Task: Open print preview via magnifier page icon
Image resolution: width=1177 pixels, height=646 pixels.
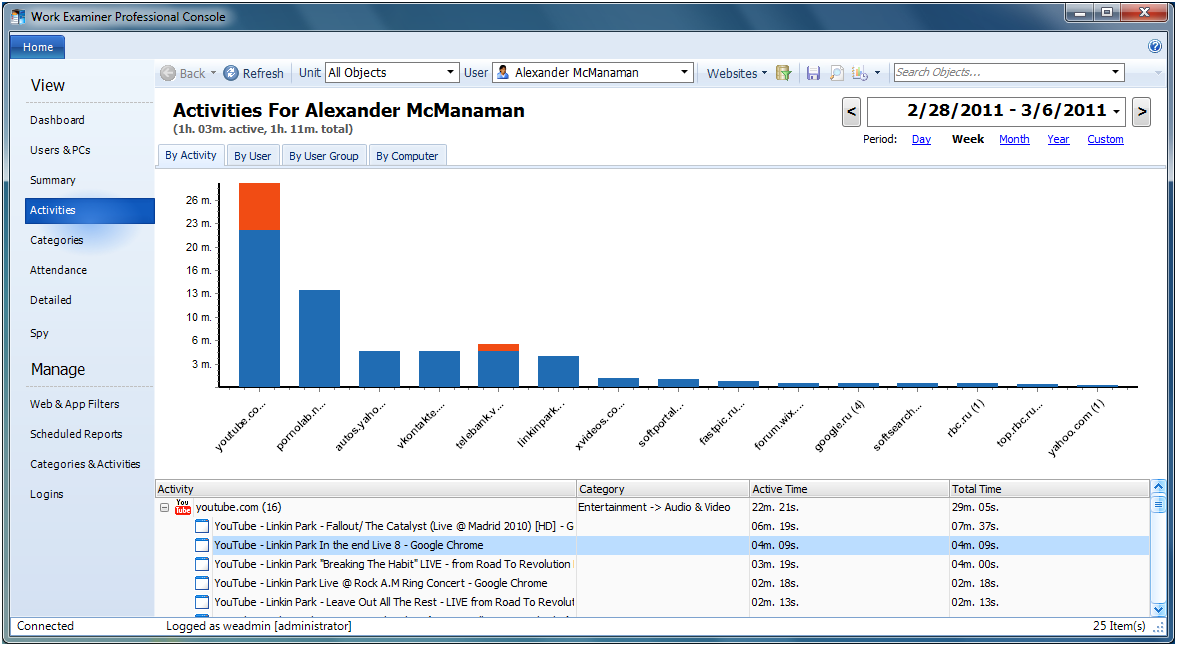Action: [x=836, y=73]
